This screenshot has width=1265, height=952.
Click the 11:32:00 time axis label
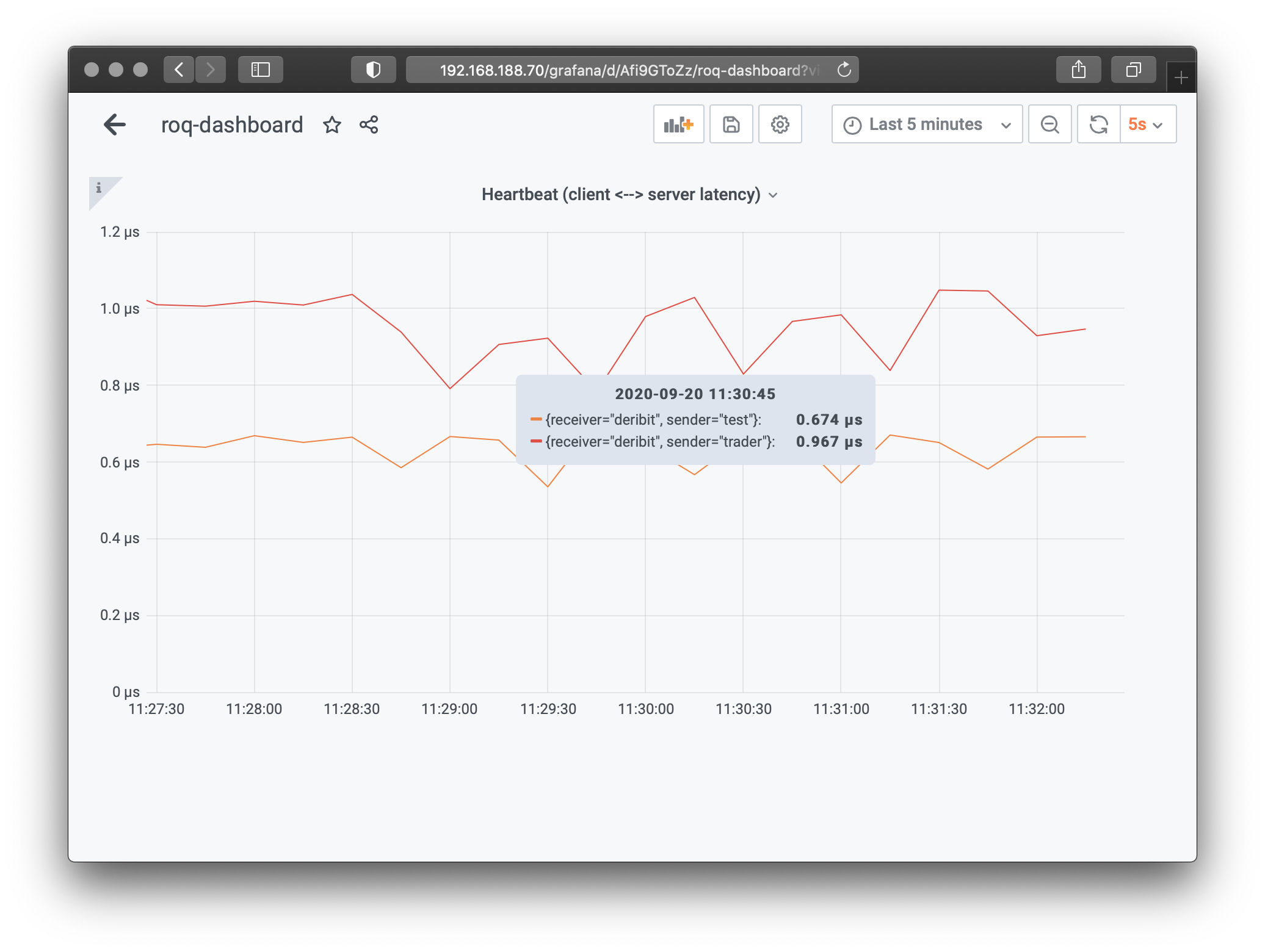click(1037, 709)
